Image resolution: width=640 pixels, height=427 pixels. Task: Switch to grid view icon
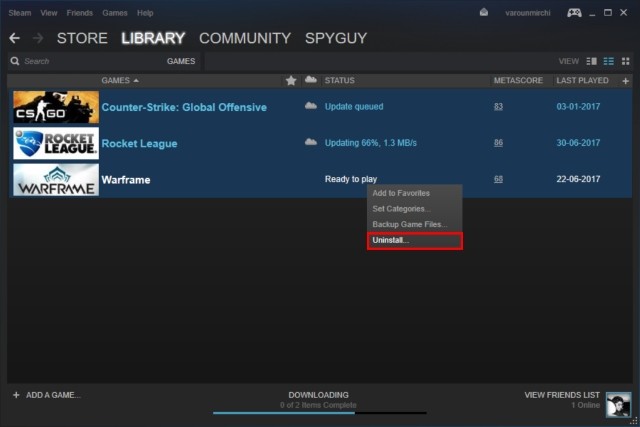pos(625,61)
